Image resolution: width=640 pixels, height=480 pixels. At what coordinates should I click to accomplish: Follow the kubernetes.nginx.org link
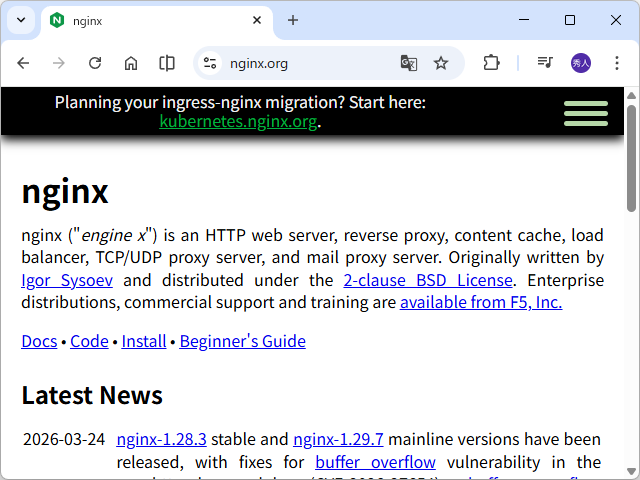(x=238, y=121)
